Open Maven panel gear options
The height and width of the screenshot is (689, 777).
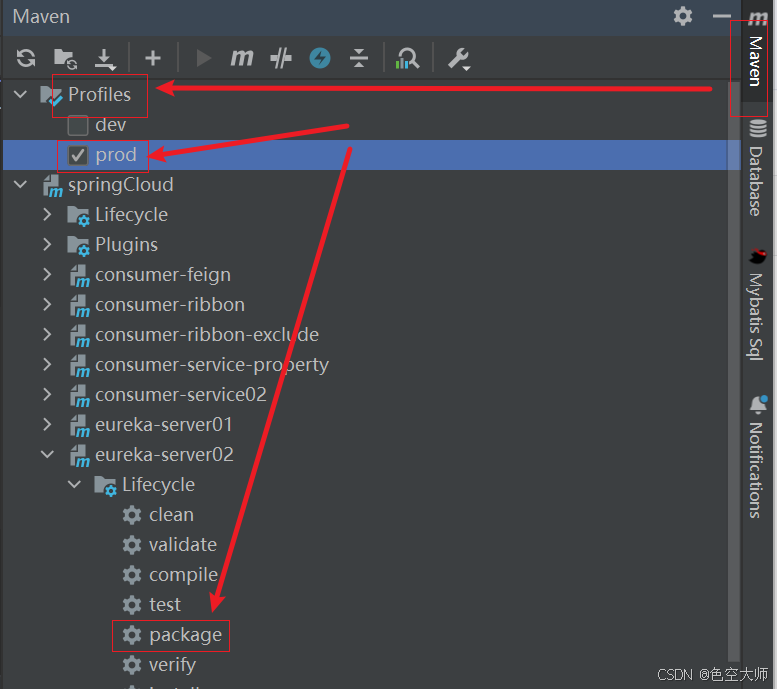(x=683, y=16)
